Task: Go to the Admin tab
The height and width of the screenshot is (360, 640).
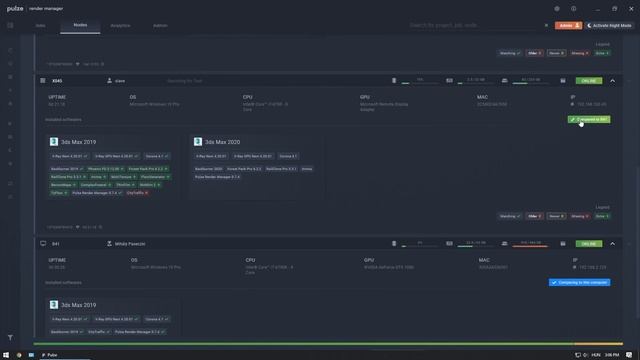Action: [x=160, y=25]
